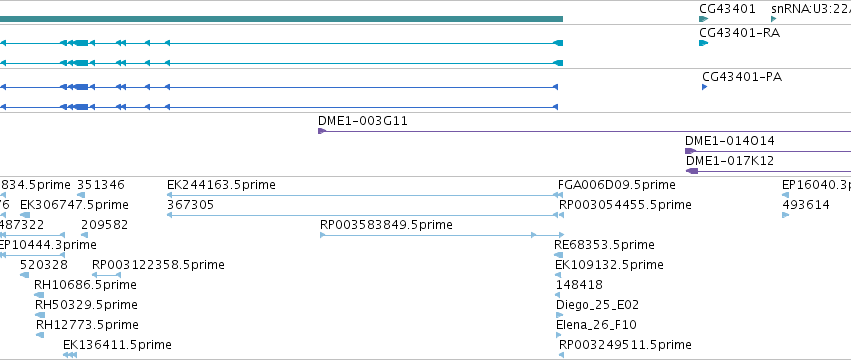Open the RP003583849.5prime feature label
851x360 pixels.
[x=386, y=225]
